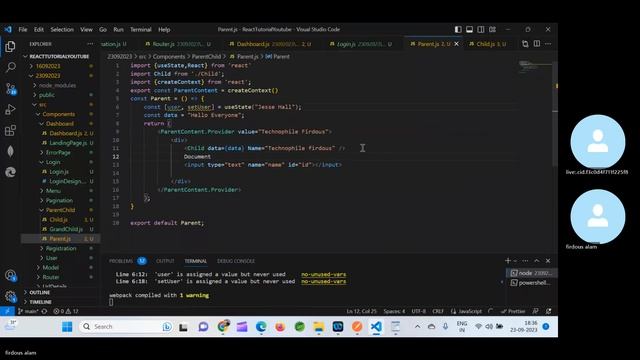Open the launch profile dropdown beside new terminal
Viewport: 640px width, 360px height.
tap(515, 260)
